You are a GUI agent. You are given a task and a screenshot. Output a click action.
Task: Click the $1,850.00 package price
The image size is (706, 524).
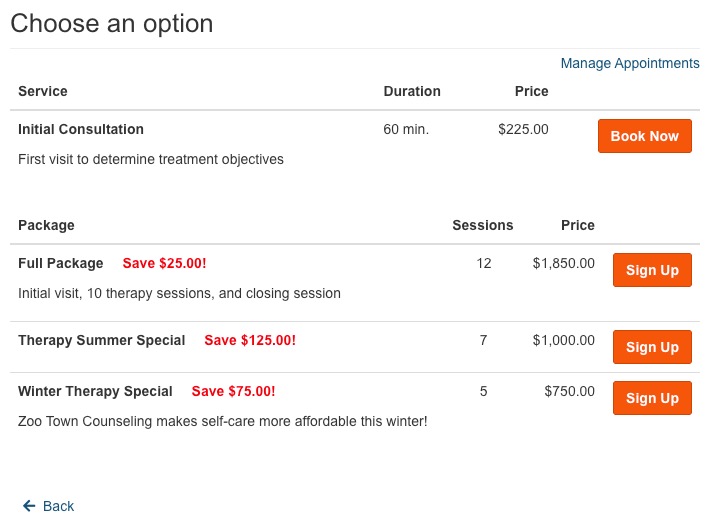[x=564, y=263]
